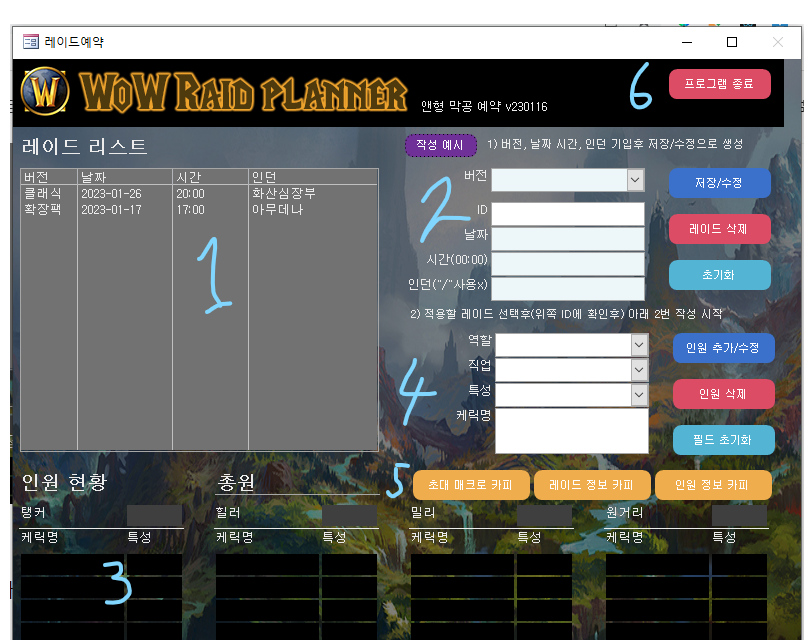
Task: Click the 날짜 column header in raid list
Action: (x=125, y=177)
